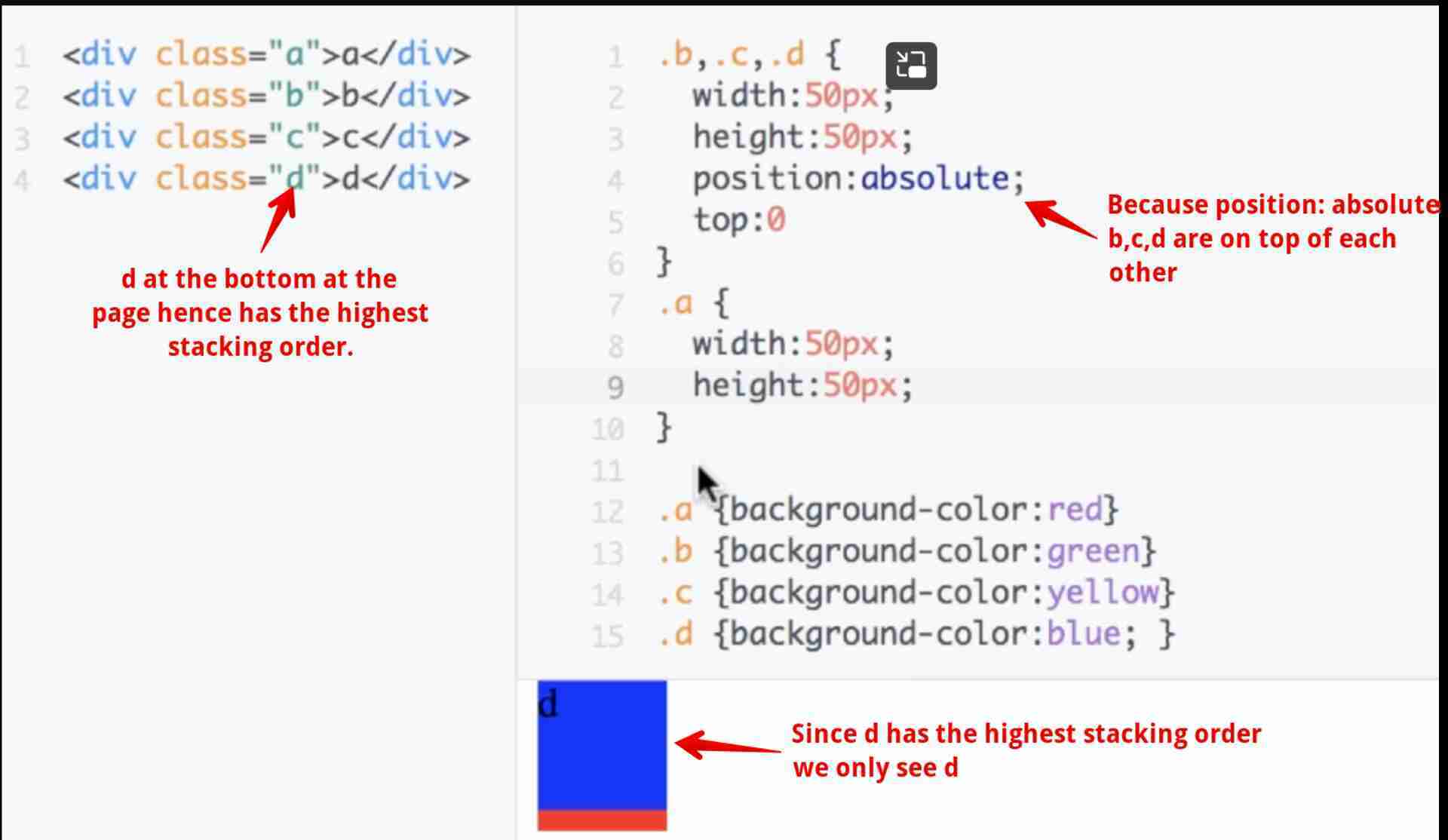Click the fullscreen/expand icon in CSS panel
The height and width of the screenshot is (840, 1448).
click(x=909, y=65)
